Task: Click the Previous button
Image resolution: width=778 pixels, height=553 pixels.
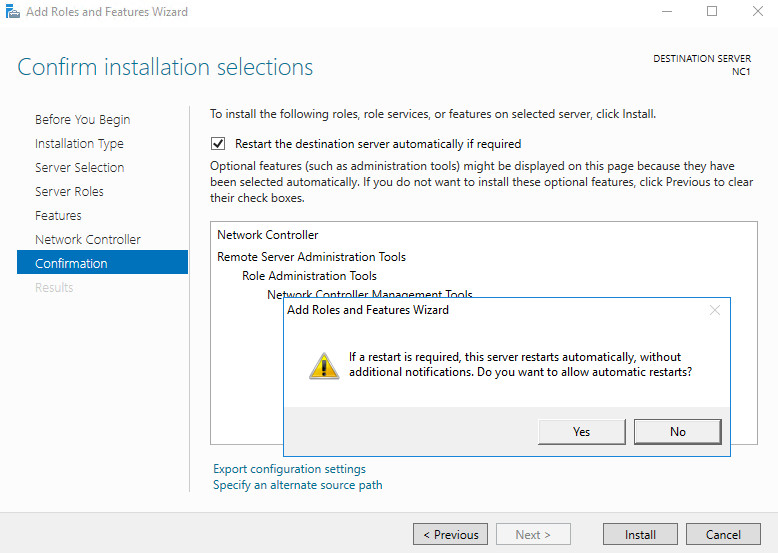Action: 451,535
